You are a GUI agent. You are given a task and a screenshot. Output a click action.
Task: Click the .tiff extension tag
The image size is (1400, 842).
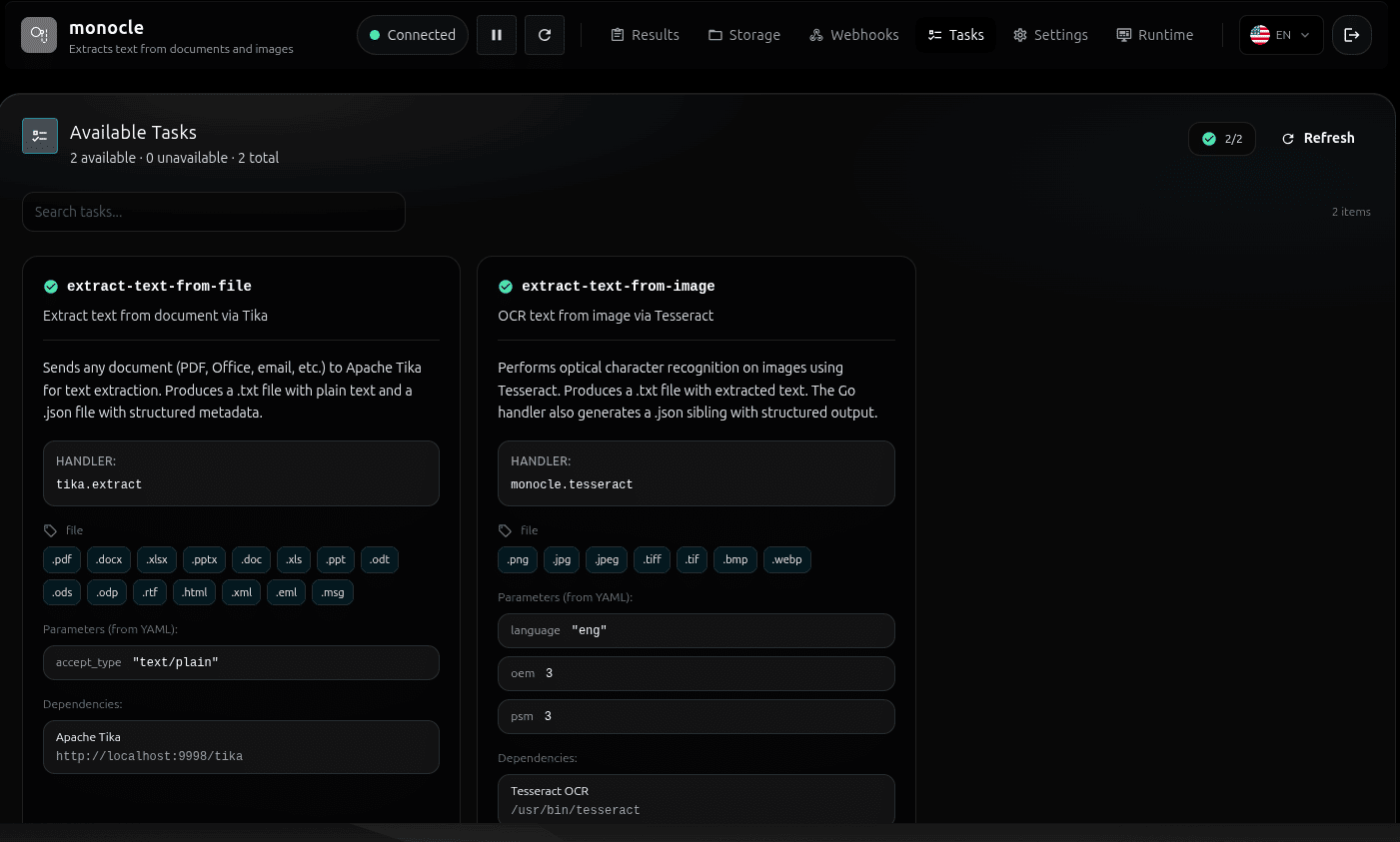[653, 560]
